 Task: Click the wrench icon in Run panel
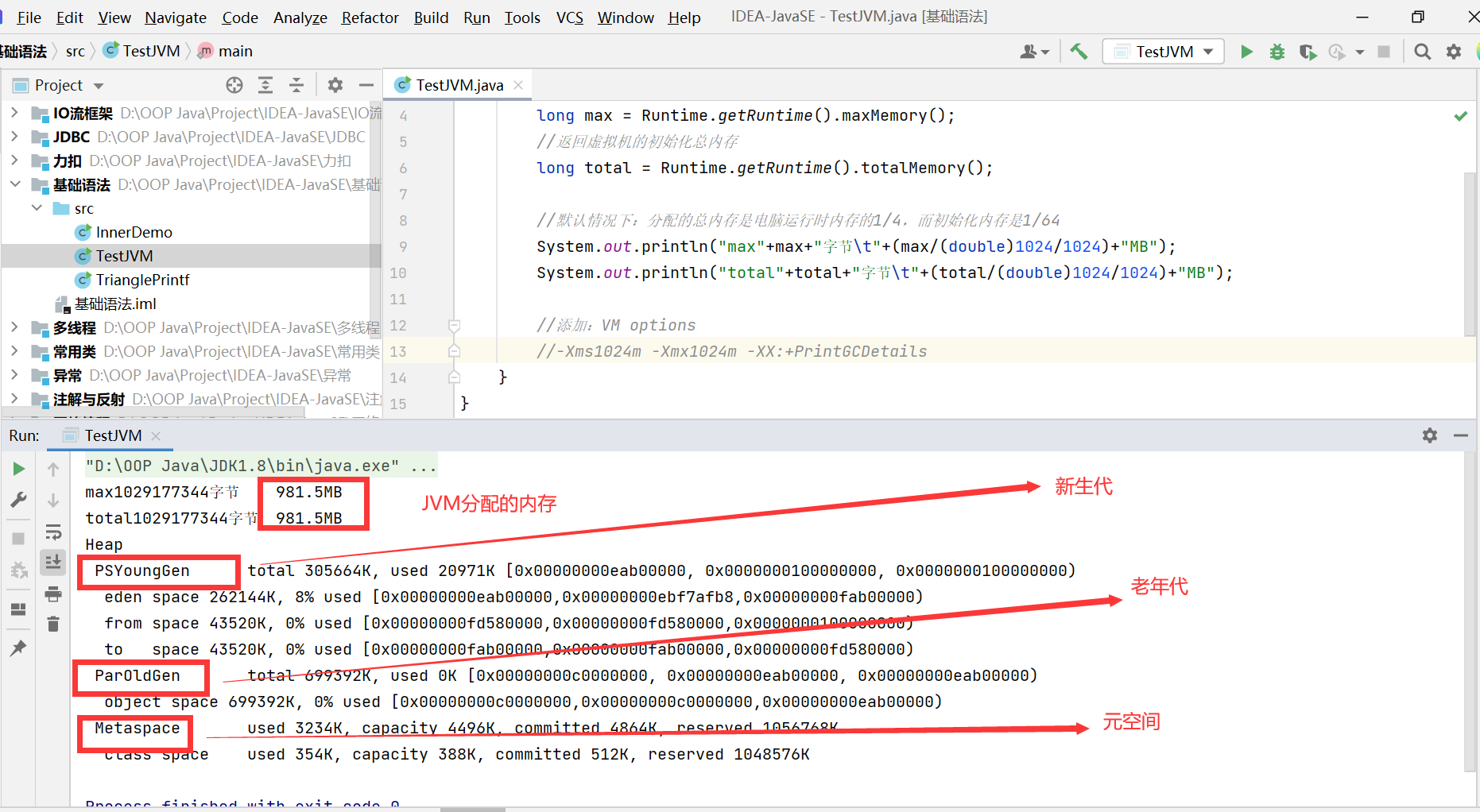[x=18, y=500]
